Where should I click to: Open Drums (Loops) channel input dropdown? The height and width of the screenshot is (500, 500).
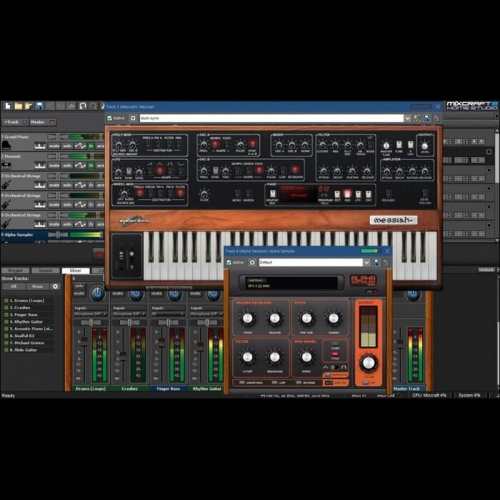pyautogui.click(x=90, y=314)
